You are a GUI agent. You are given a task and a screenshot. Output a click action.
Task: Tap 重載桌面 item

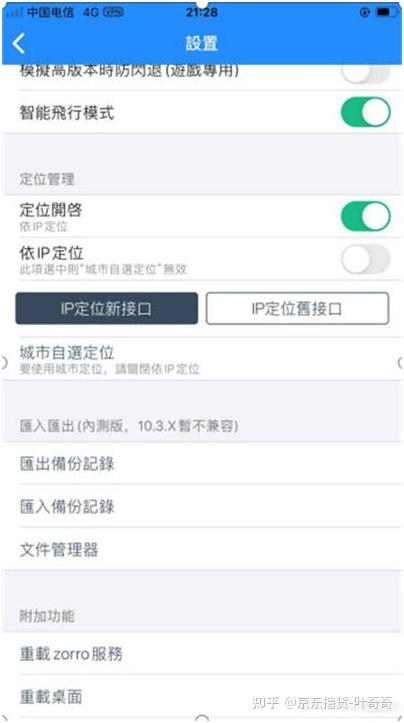click(x=202, y=696)
